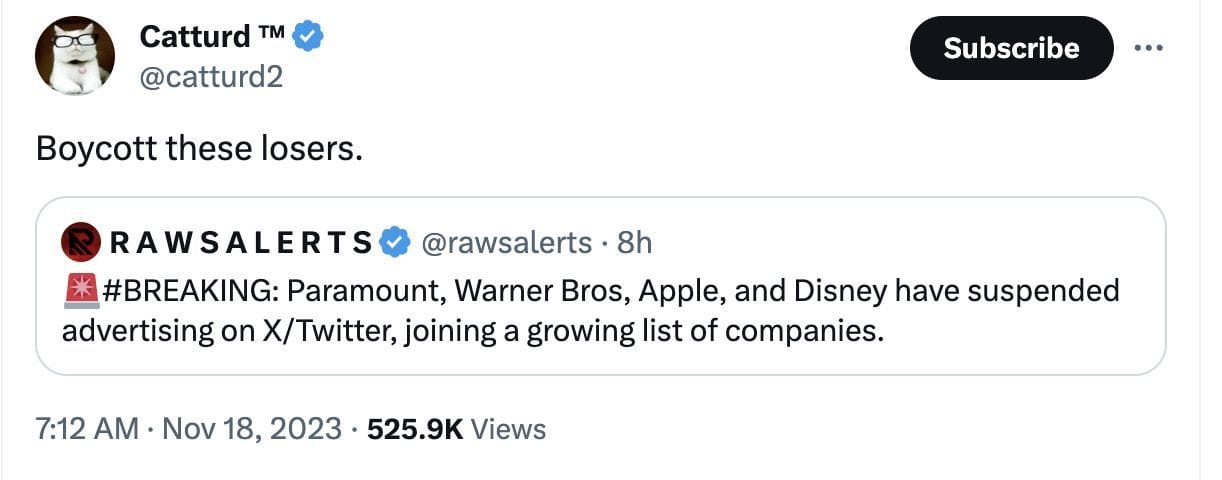Click the red siren emoji
1222x480 pixels.
coord(79,291)
